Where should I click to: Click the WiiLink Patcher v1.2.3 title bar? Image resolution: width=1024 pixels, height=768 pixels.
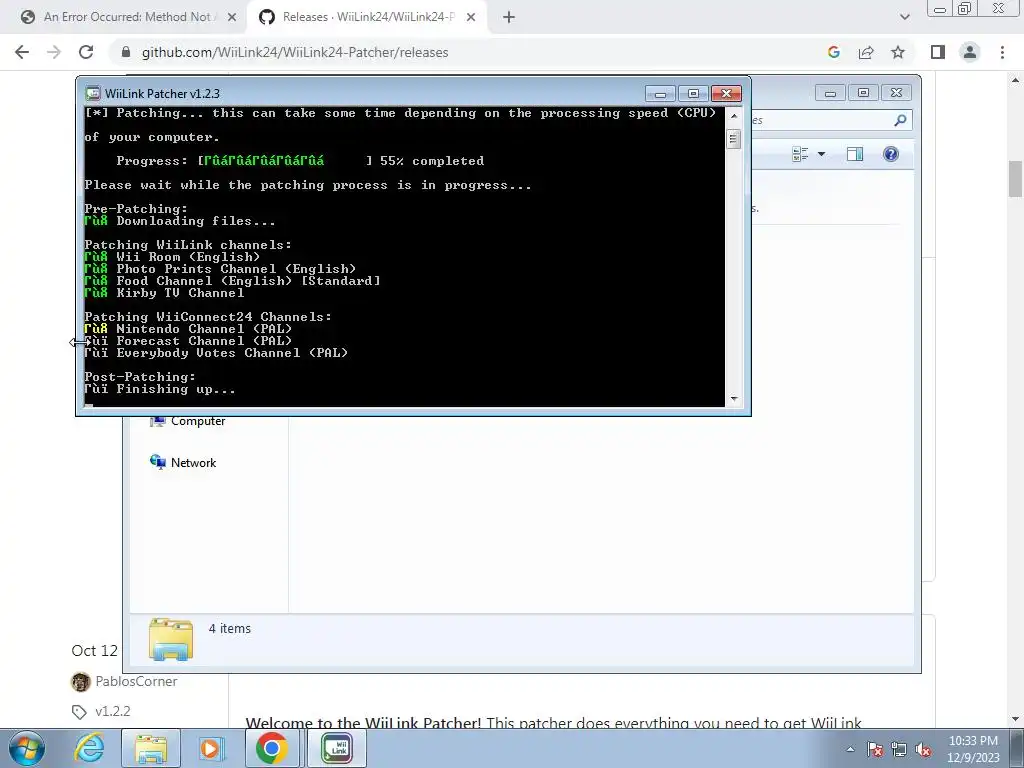(x=366, y=93)
